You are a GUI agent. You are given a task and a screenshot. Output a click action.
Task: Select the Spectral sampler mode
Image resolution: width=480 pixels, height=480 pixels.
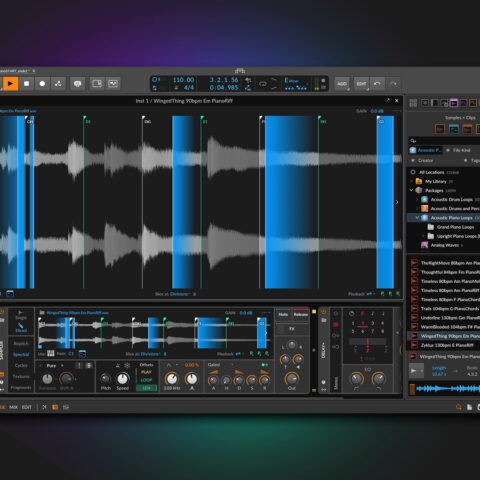[21, 354]
